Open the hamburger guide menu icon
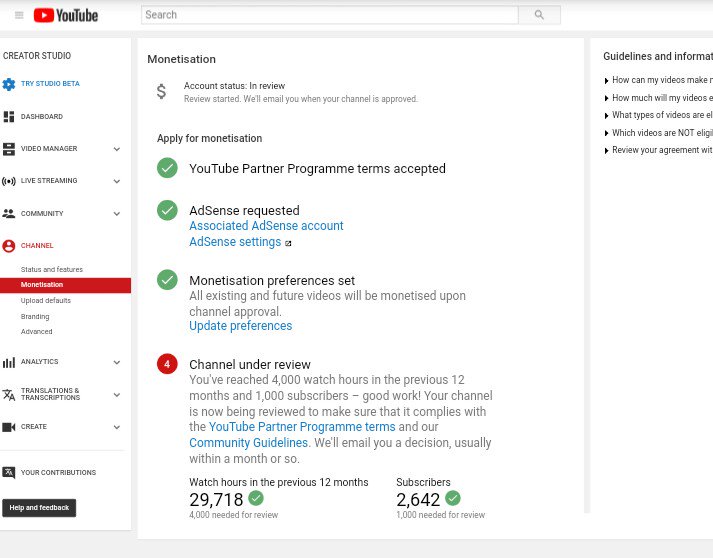Screen dimensions: 713x558 coord(19,15)
